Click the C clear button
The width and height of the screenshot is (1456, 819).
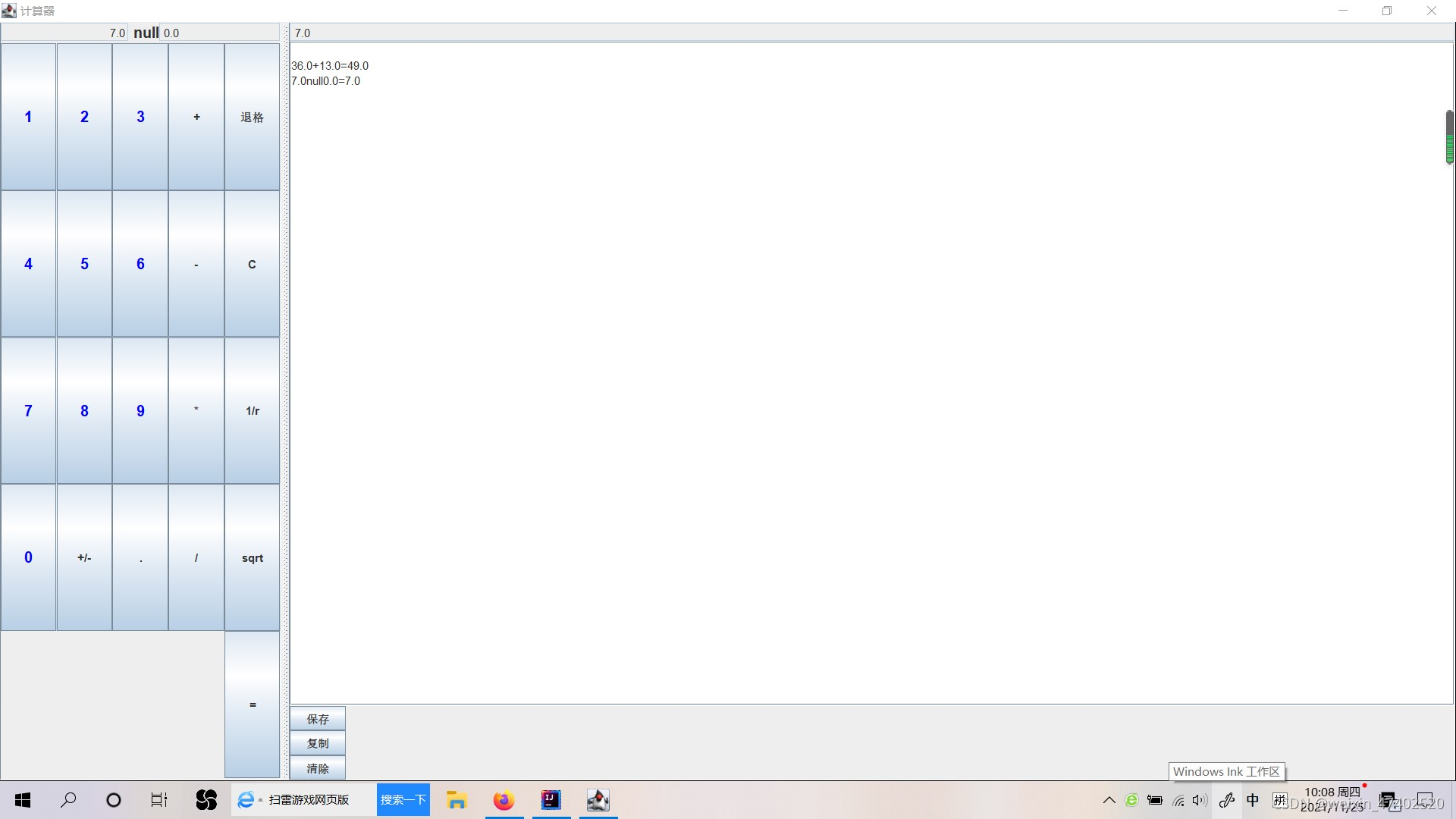click(252, 264)
